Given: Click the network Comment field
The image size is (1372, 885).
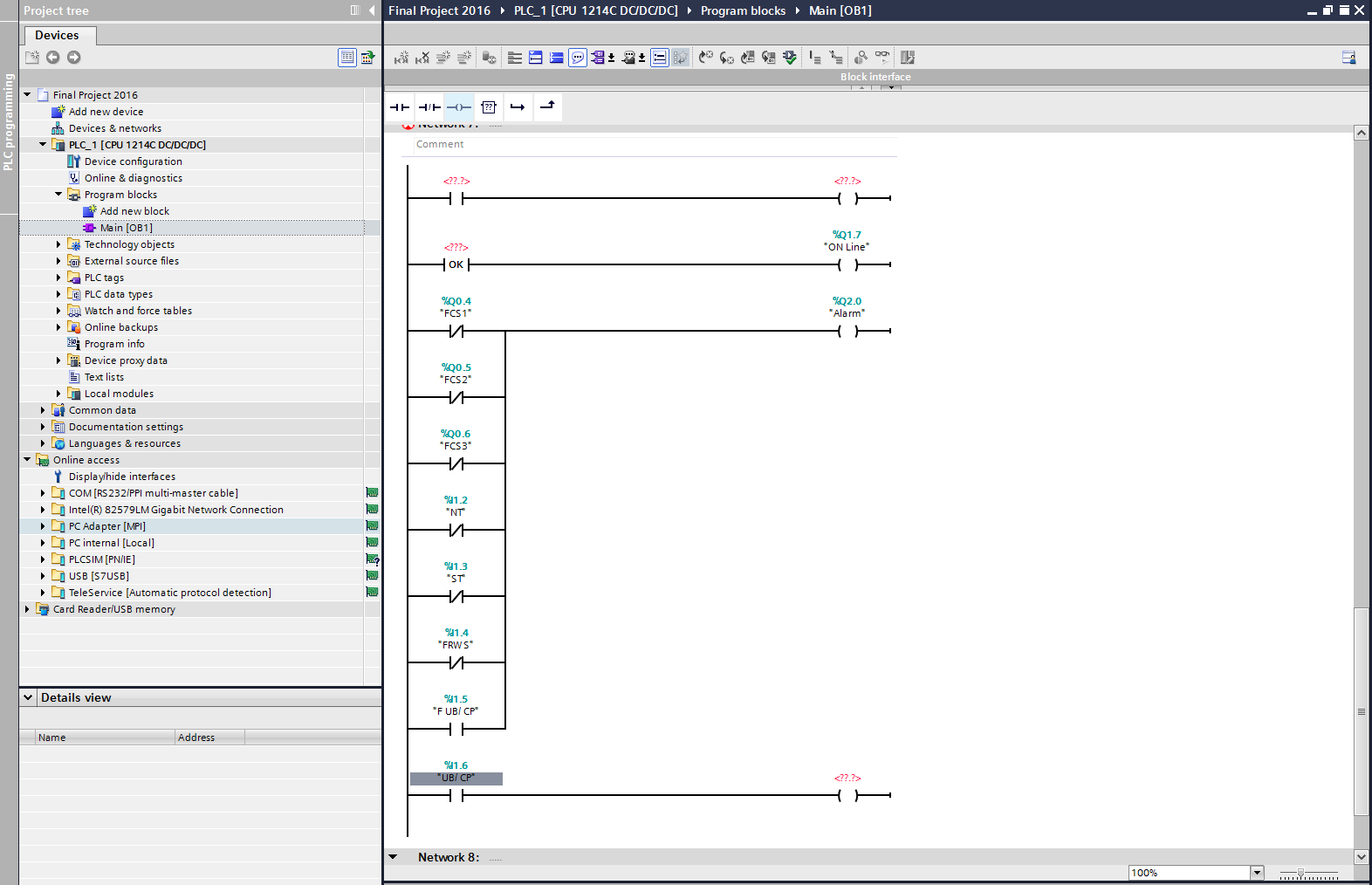Looking at the screenshot, I should (x=655, y=145).
